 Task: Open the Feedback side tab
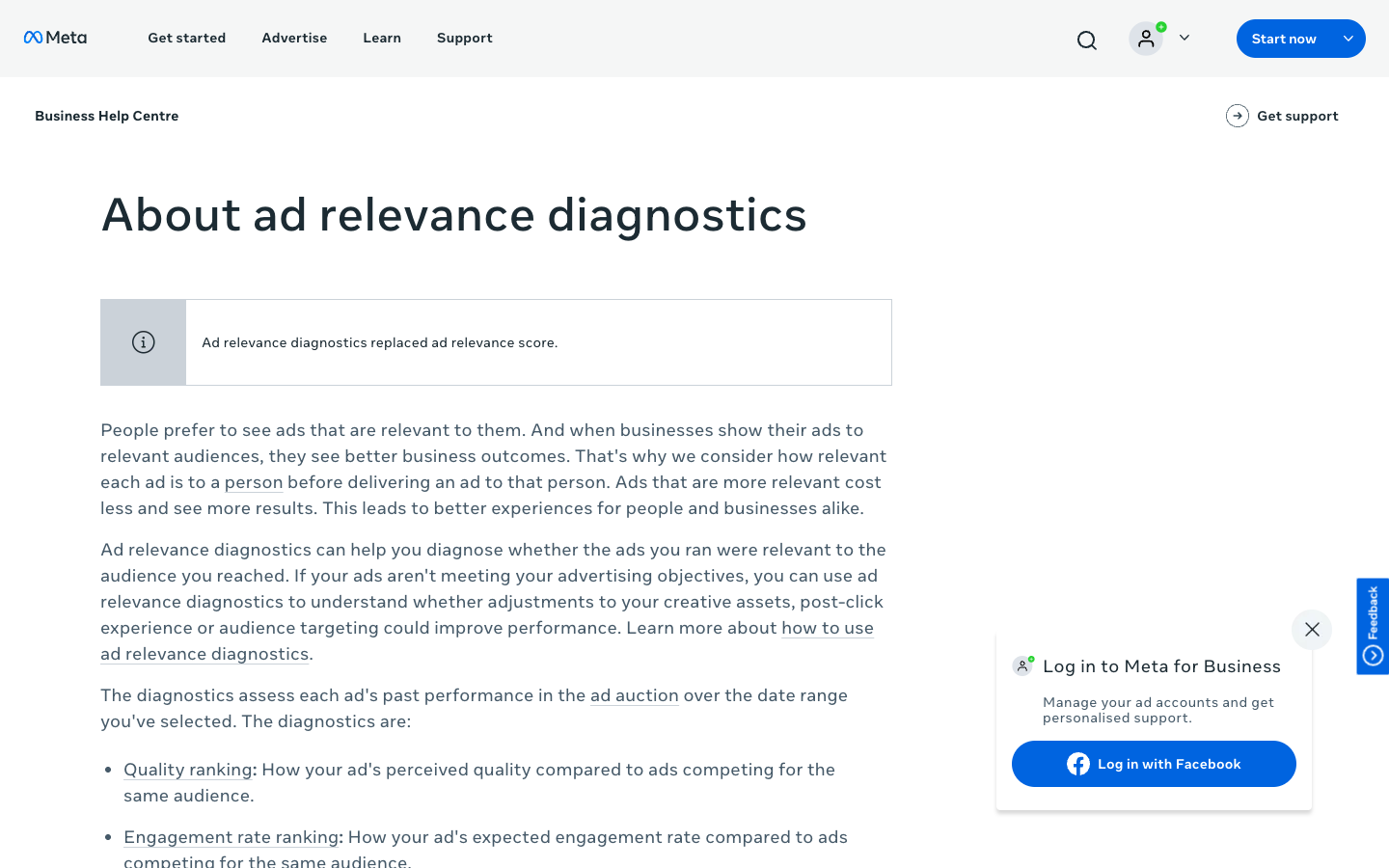1373,626
